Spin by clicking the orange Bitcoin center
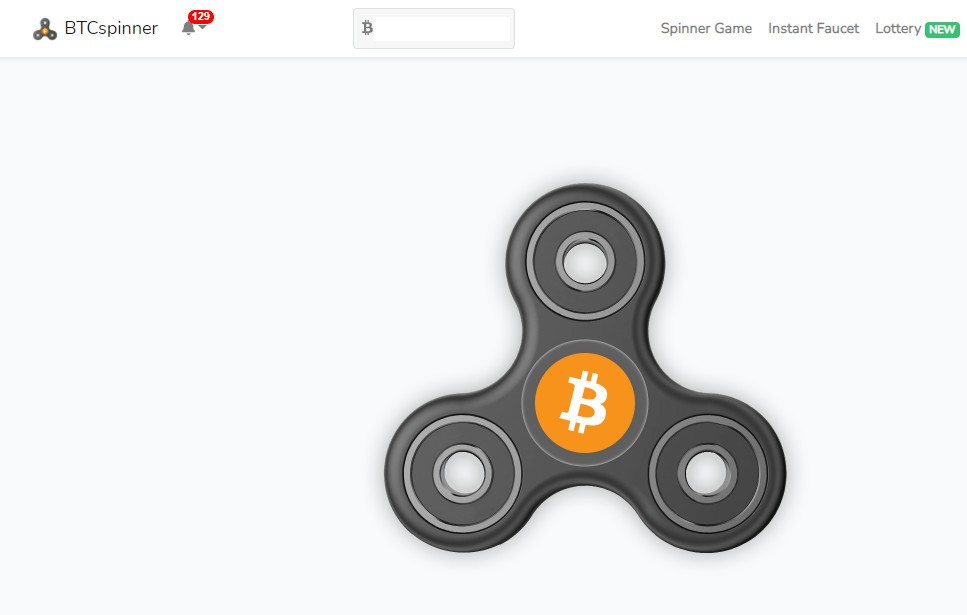Viewport: 967px width, 615px height. pyautogui.click(x=585, y=403)
